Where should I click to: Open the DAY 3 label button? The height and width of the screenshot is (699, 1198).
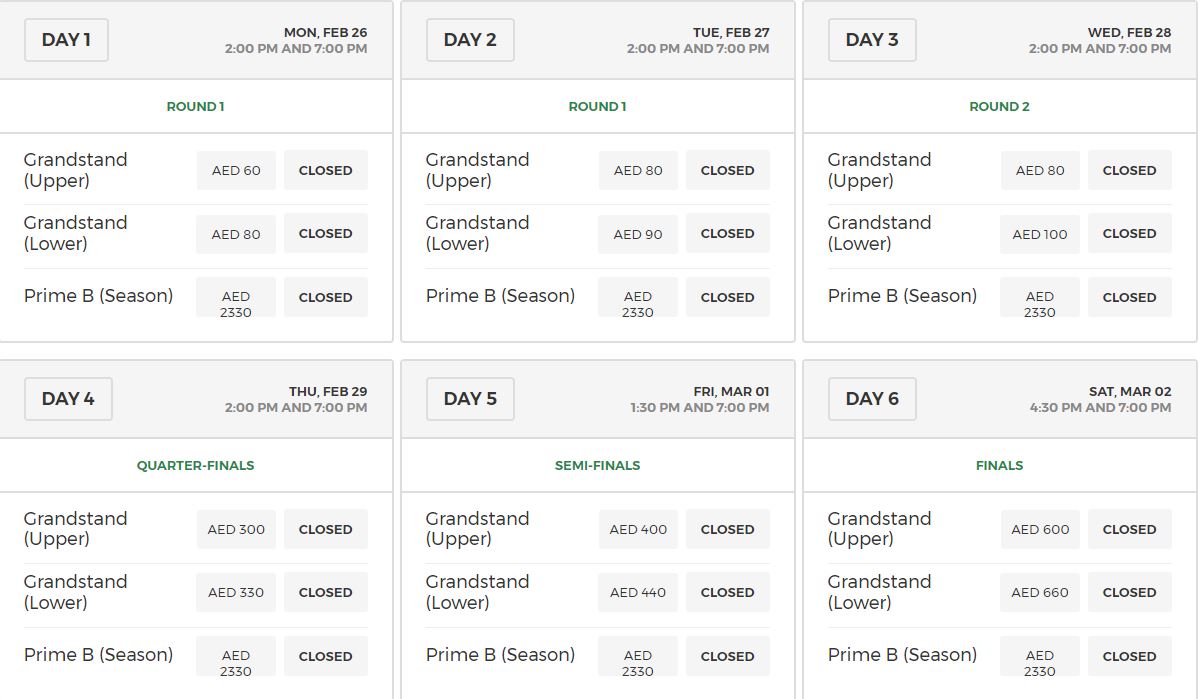(872, 40)
